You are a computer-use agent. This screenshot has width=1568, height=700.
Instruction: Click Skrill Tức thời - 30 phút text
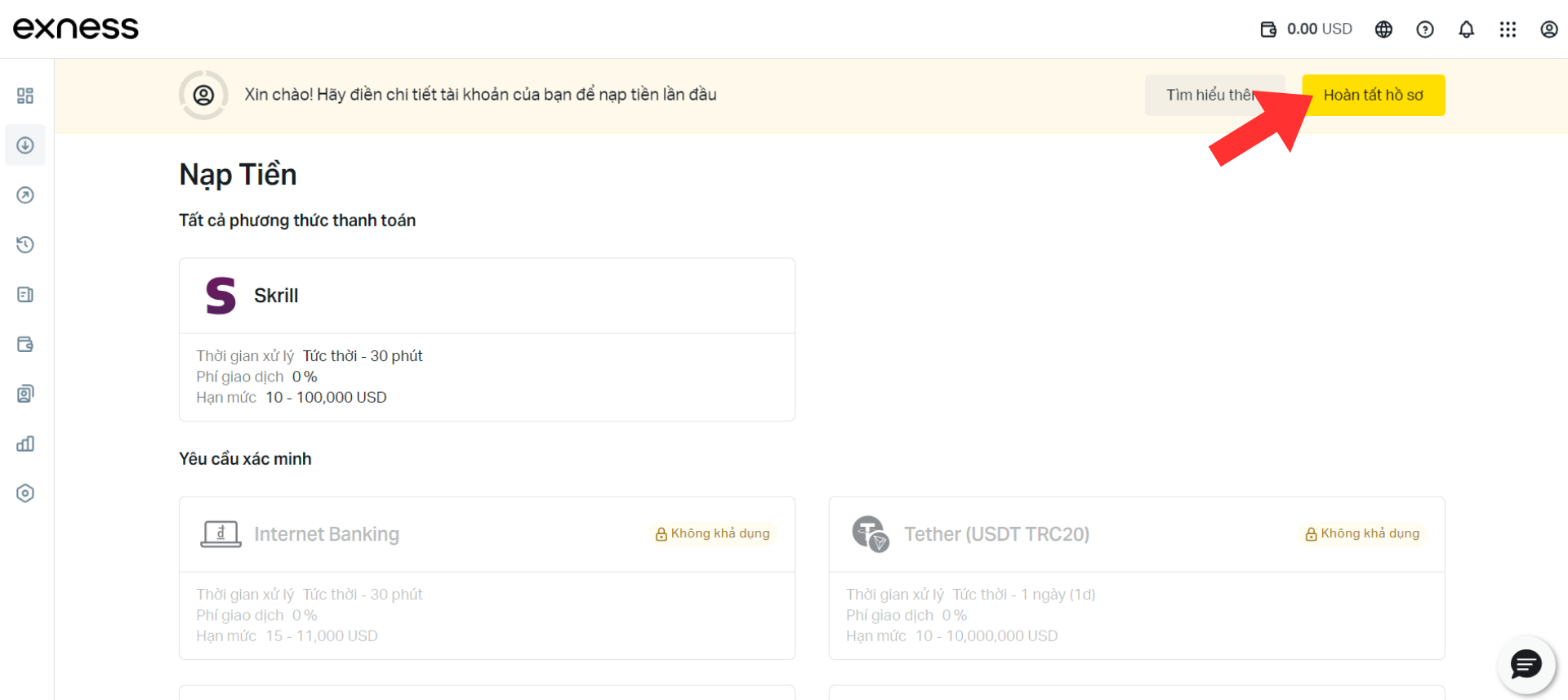pos(363,356)
